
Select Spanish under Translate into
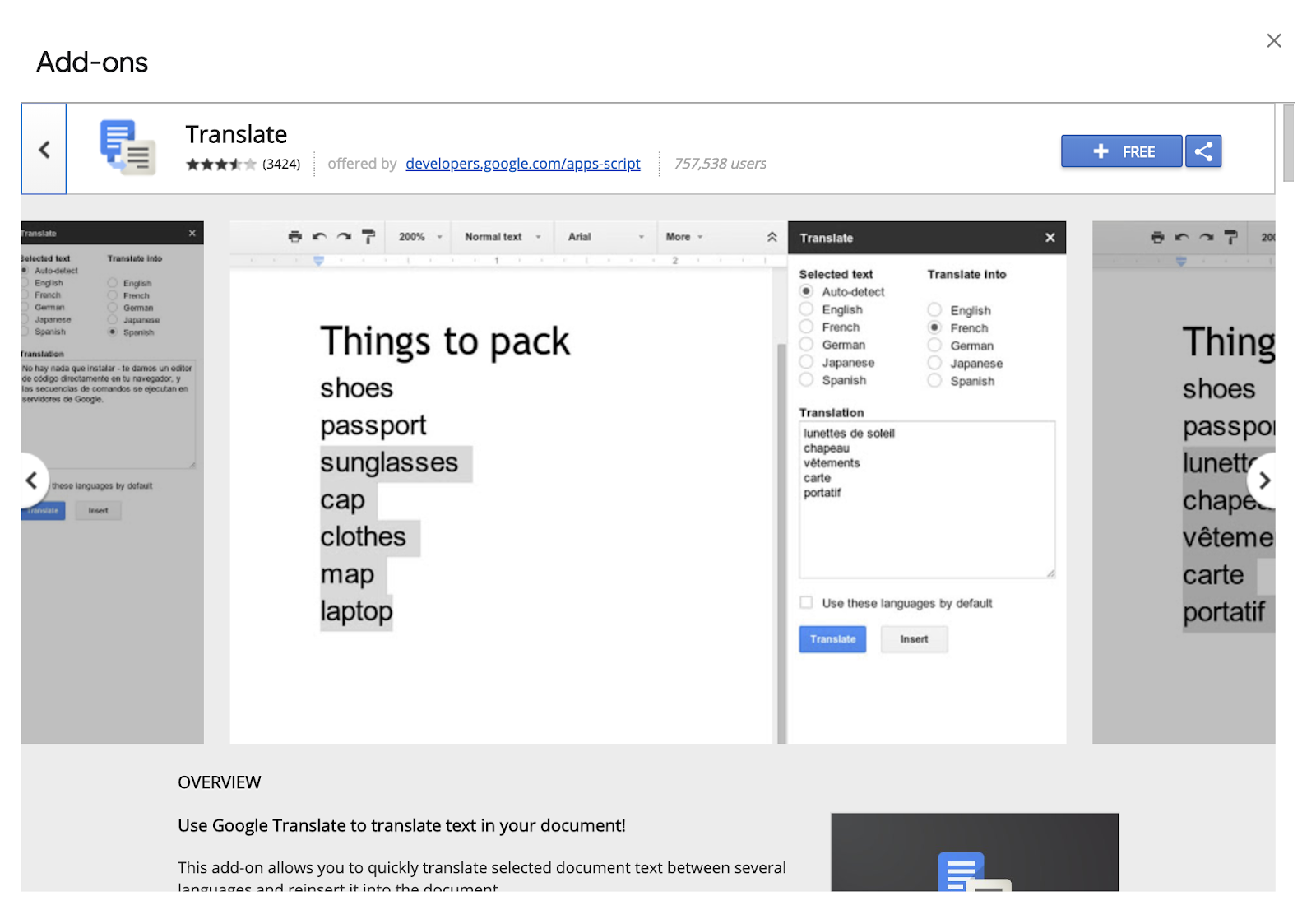[934, 381]
